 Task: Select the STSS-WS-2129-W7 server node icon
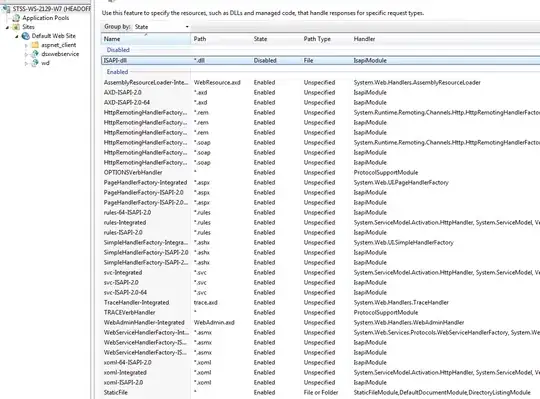[6, 9]
